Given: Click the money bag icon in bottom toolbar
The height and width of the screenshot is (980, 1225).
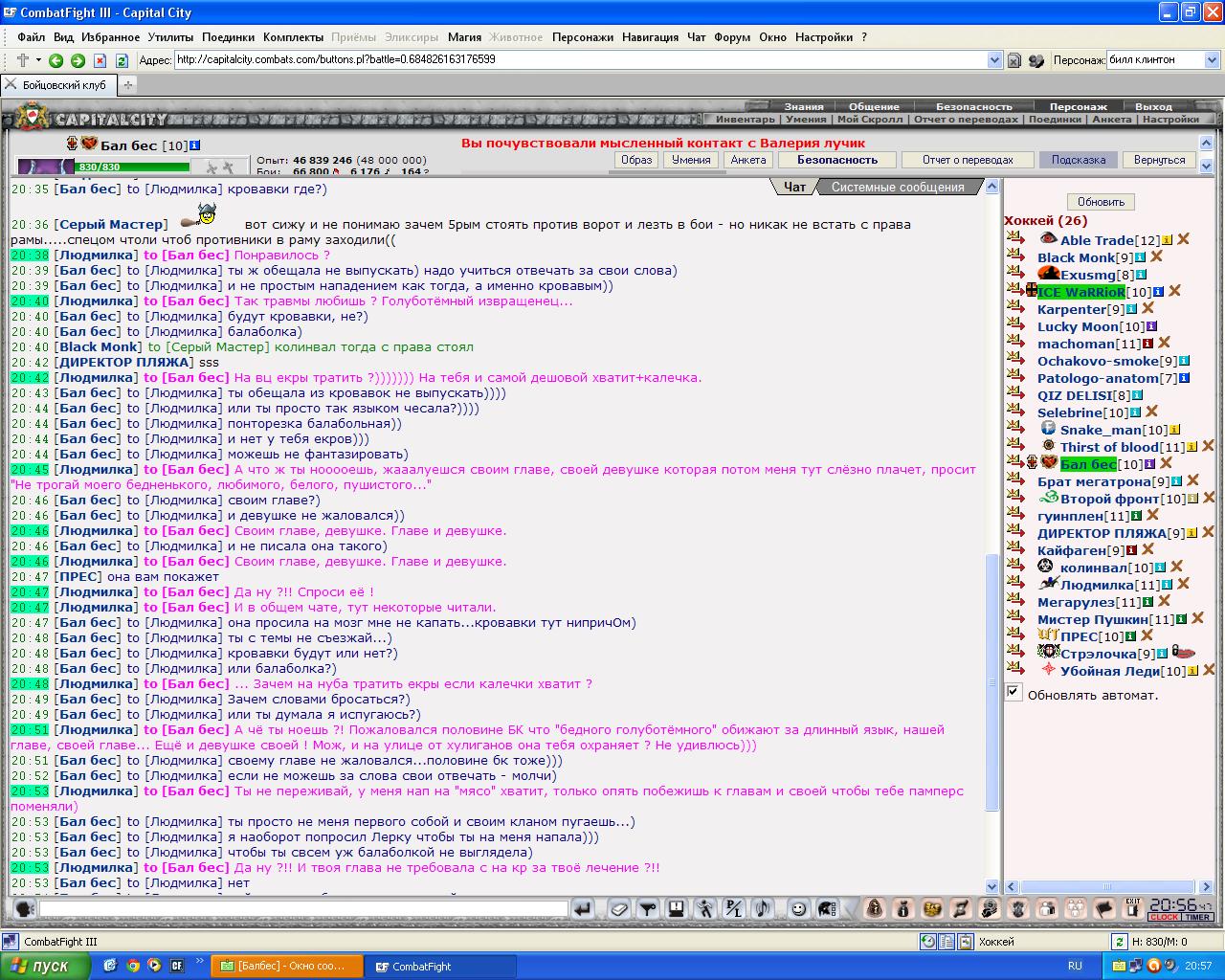Looking at the screenshot, I should pos(902,908).
